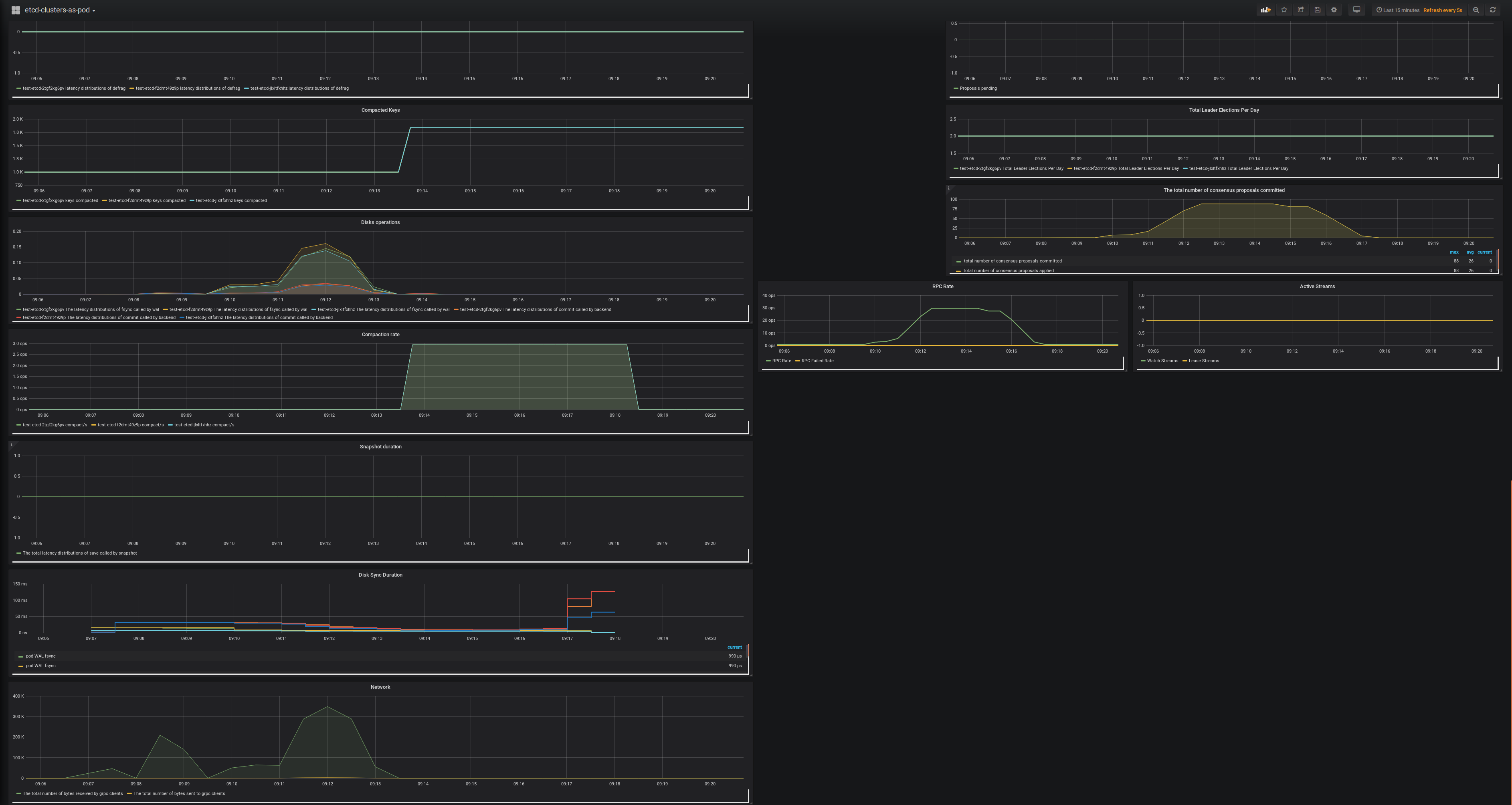Toggle Proposals pending legend series
The height and width of the screenshot is (805, 1512).
978,89
